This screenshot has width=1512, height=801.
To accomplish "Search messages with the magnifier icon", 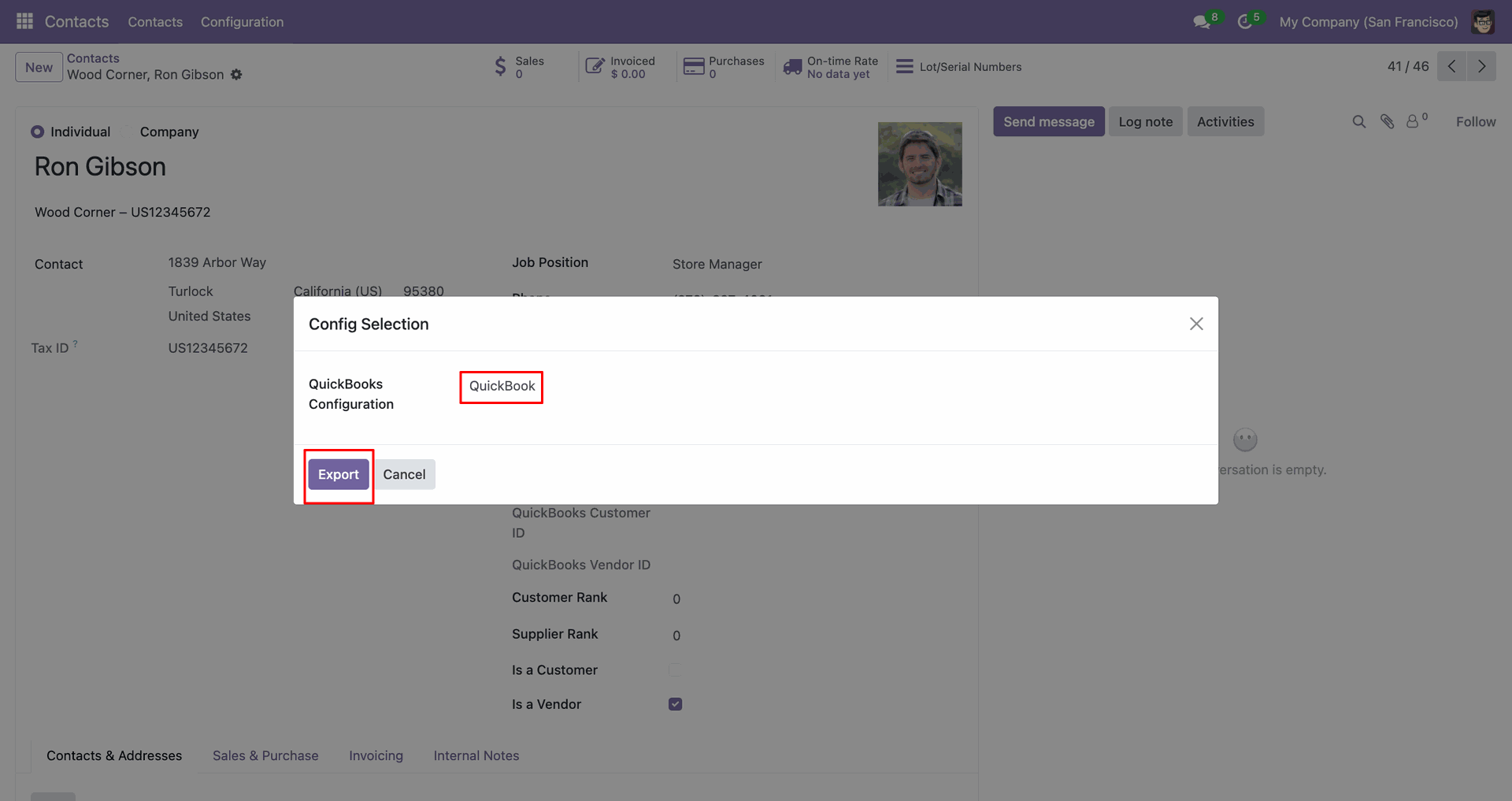I will tap(1359, 122).
